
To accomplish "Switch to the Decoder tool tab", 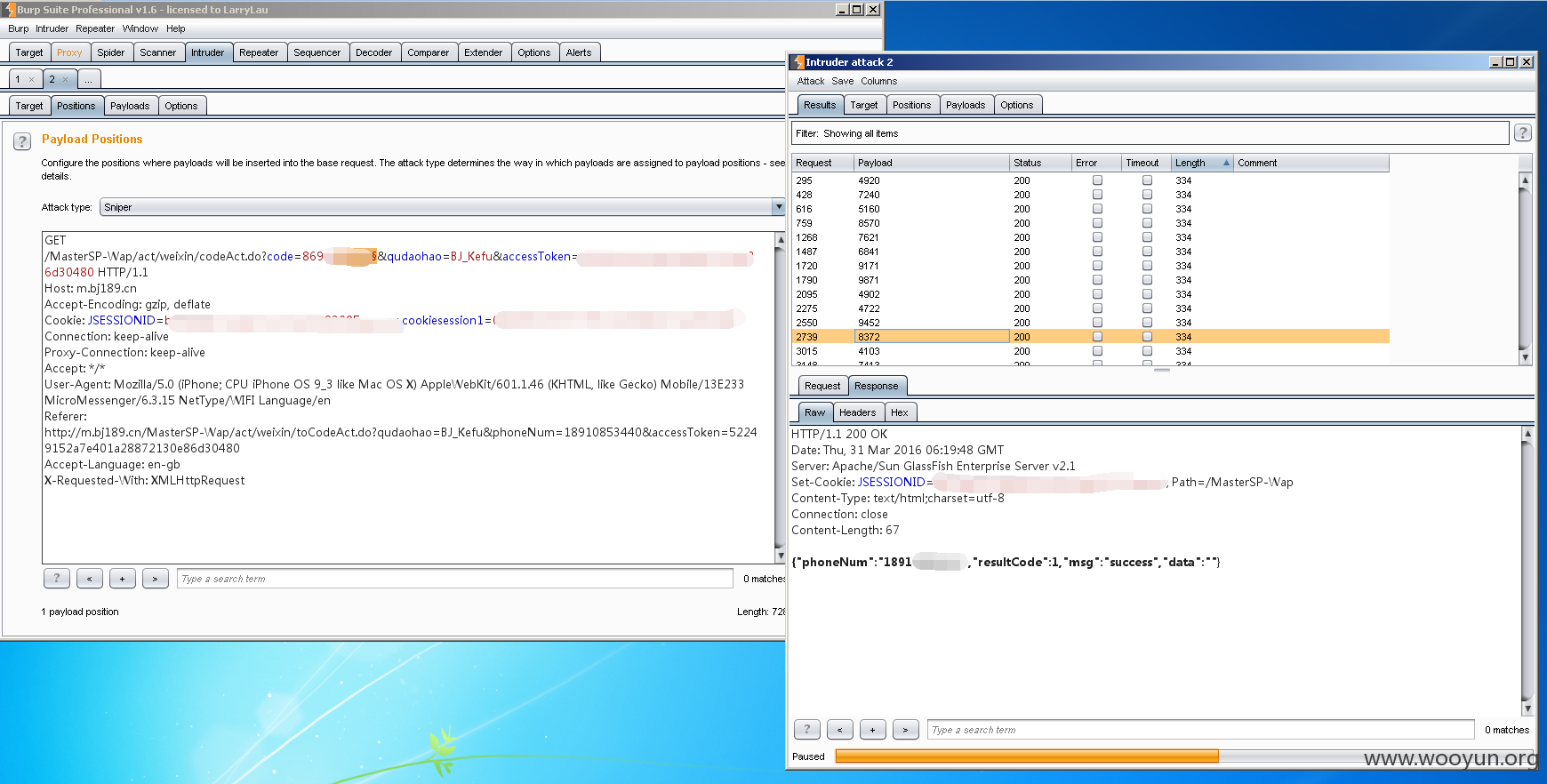I will [x=373, y=52].
